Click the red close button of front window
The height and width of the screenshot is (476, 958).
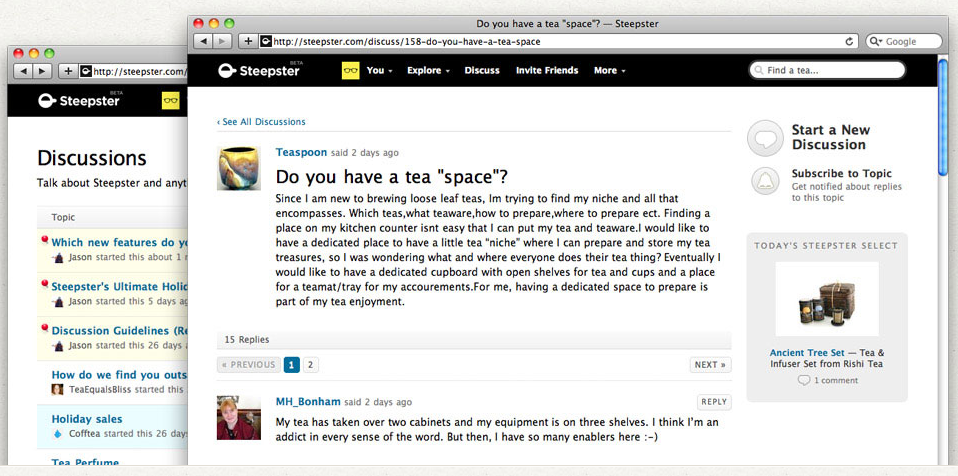(198, 23)
